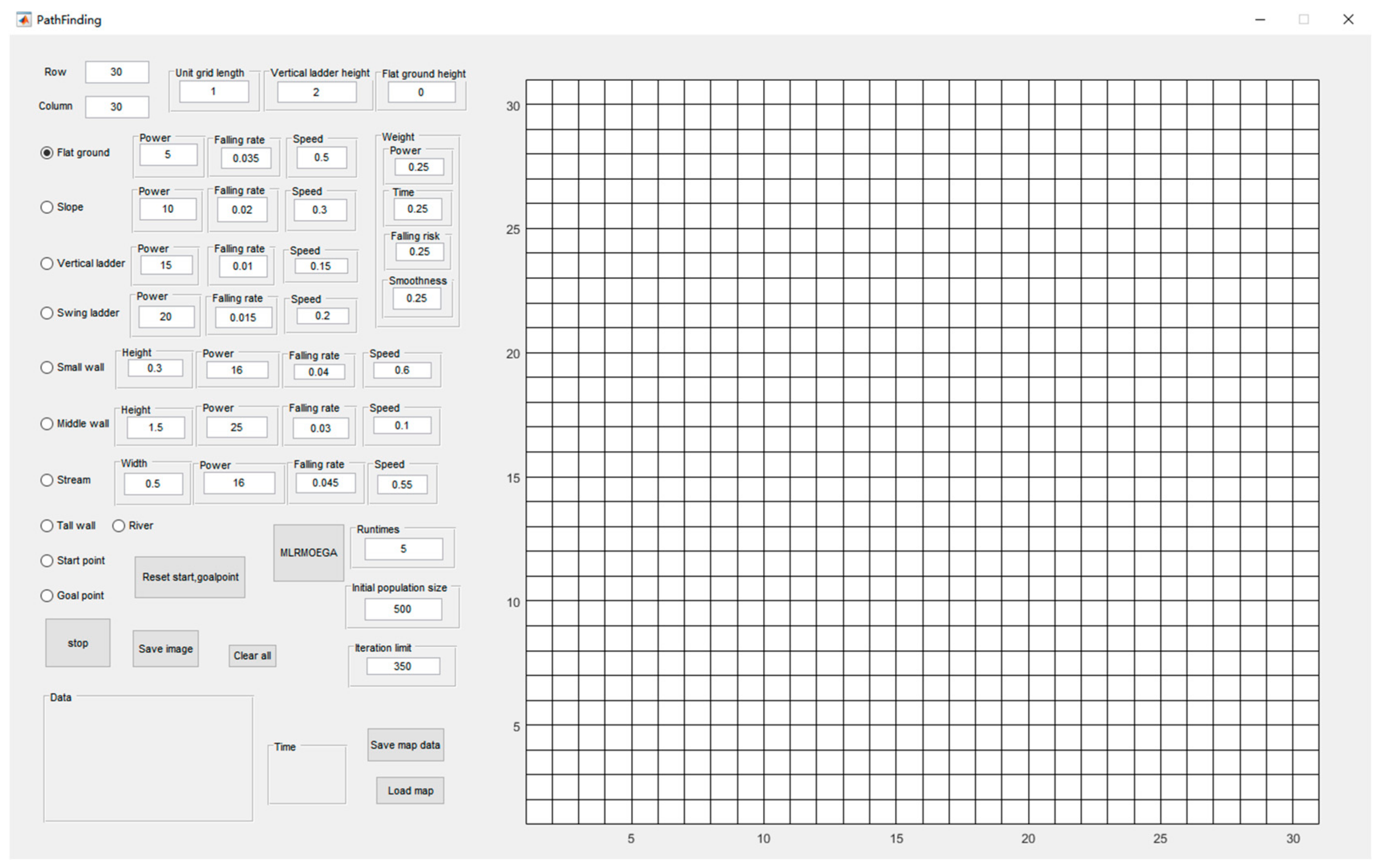This screenshot has height=868, width=1380.
Task: Choose the Start point radio option
Action: pyautogui.click(x=47, y=561)
